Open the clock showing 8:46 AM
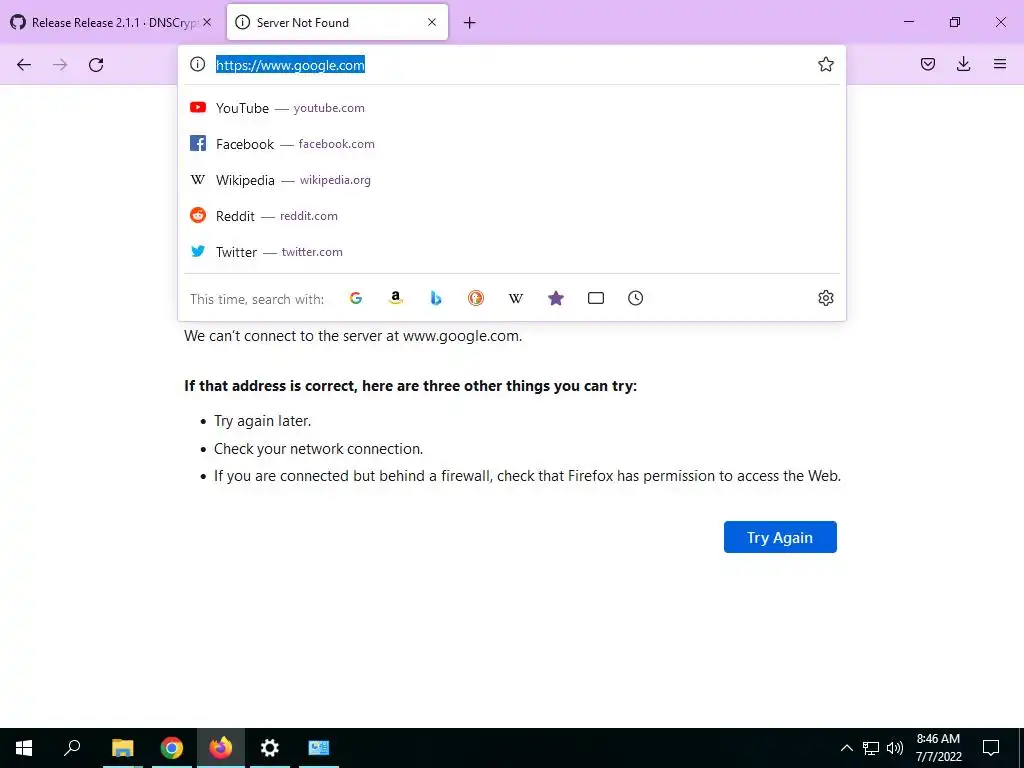Image resolution: width=1024 pixels, height=768 pixels. [938, 748]
